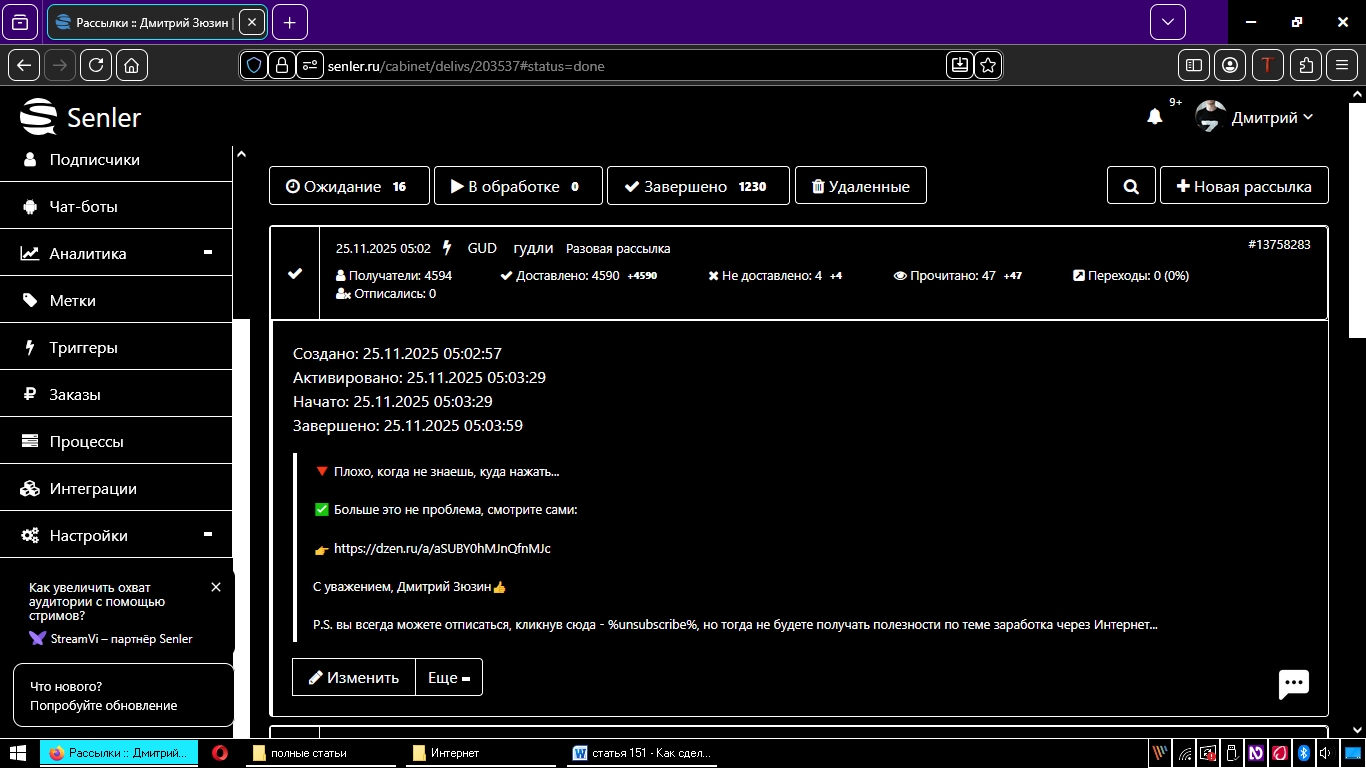Collapse the Настройки sidebar section
The width and height of the screenshot is (1366, 768).
(x=208, y=535)
